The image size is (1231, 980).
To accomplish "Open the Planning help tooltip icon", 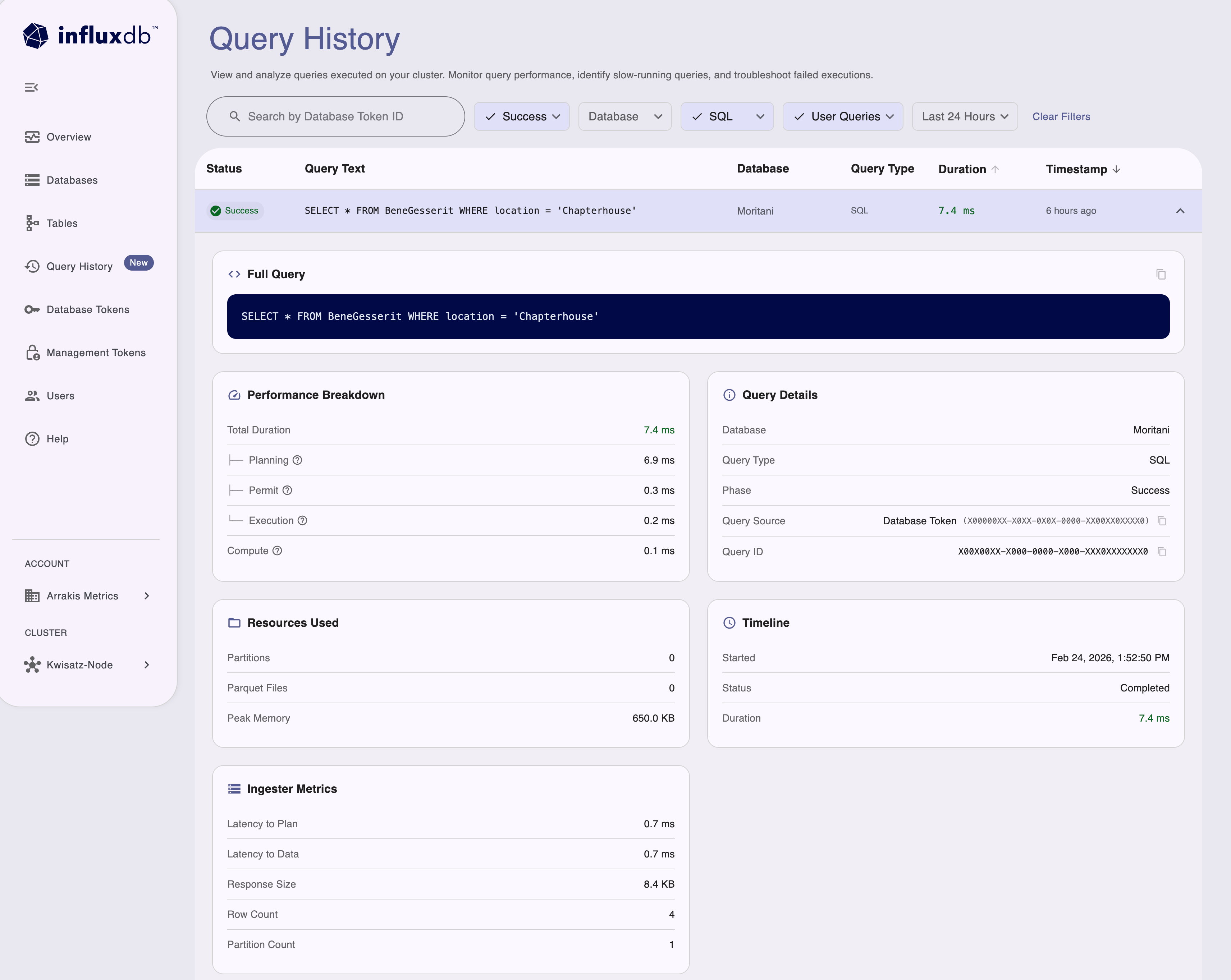I will pos(297,460).
